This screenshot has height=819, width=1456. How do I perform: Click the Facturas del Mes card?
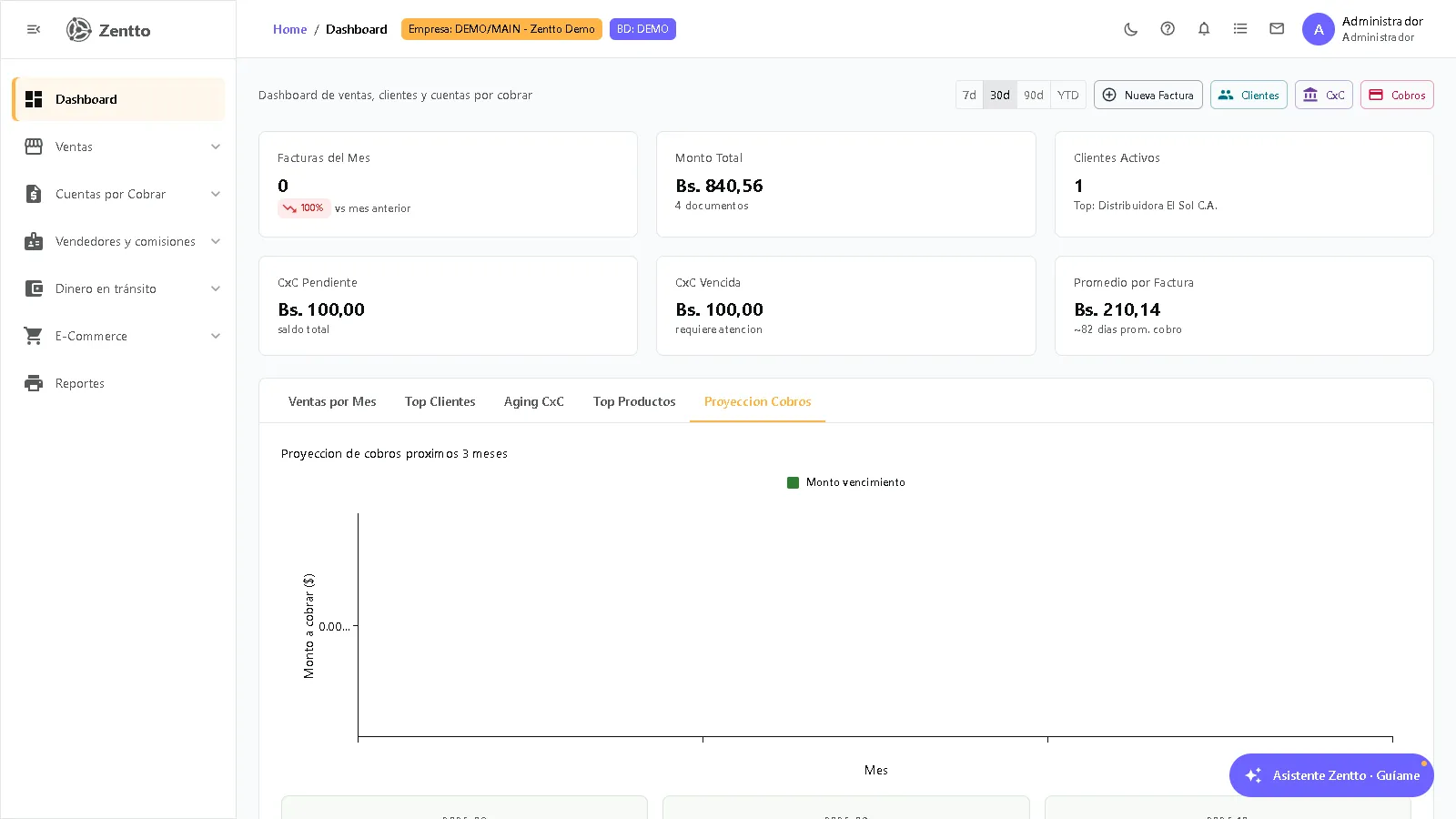tap(448, 184)
